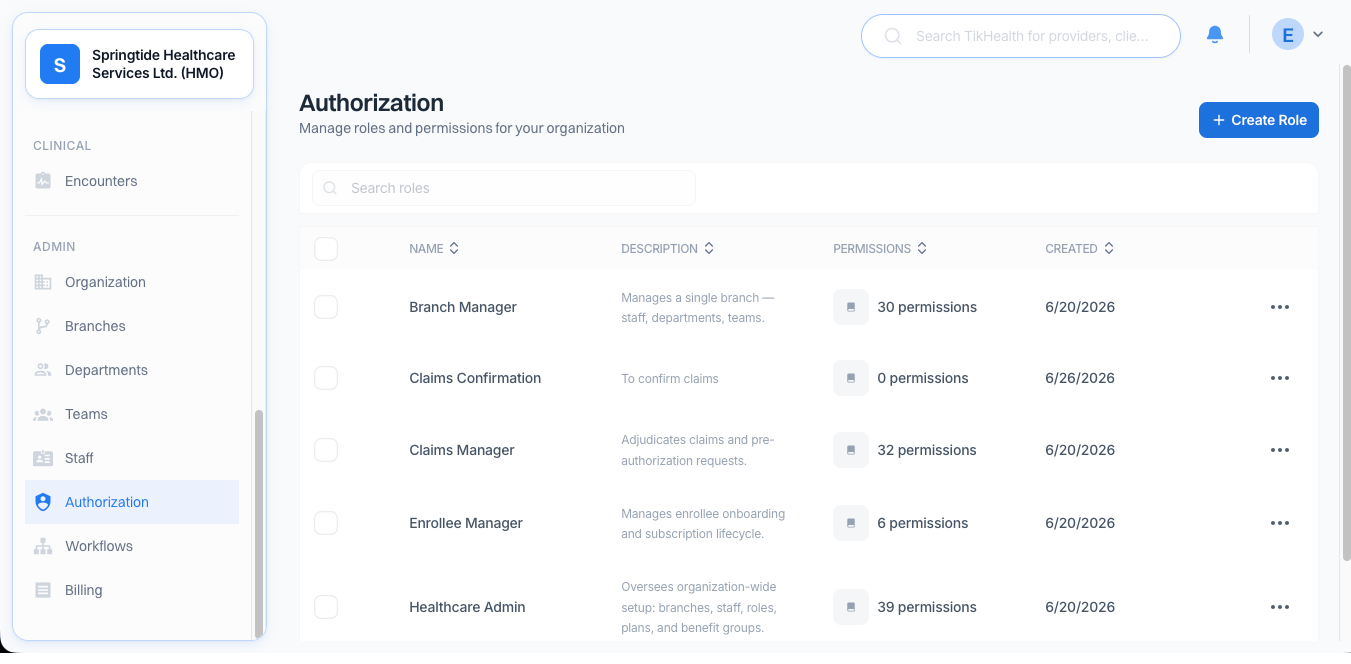
Task: Click permissions icon for Claims Confirmation
Action: coord(851,378)
